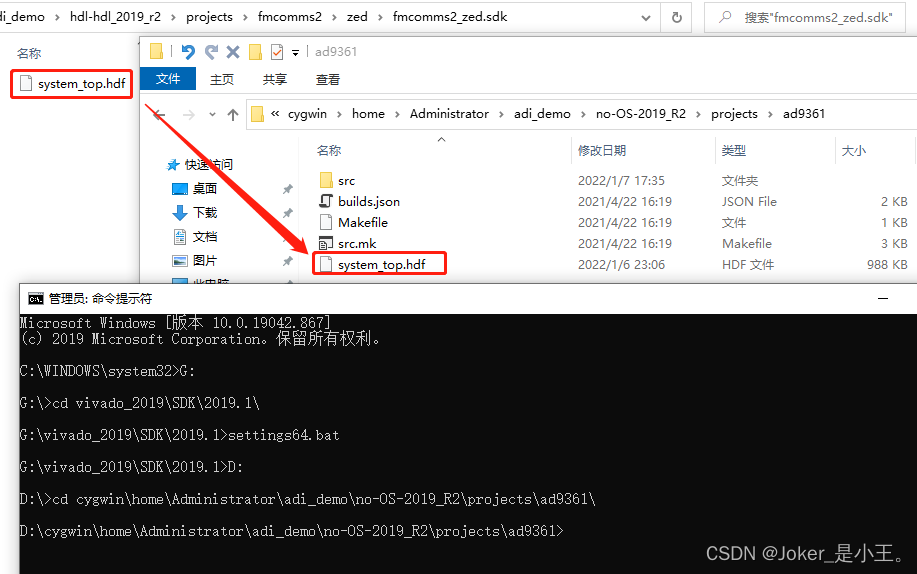
Task: Select the src.mk file
Action: click(x=357, y=244)
